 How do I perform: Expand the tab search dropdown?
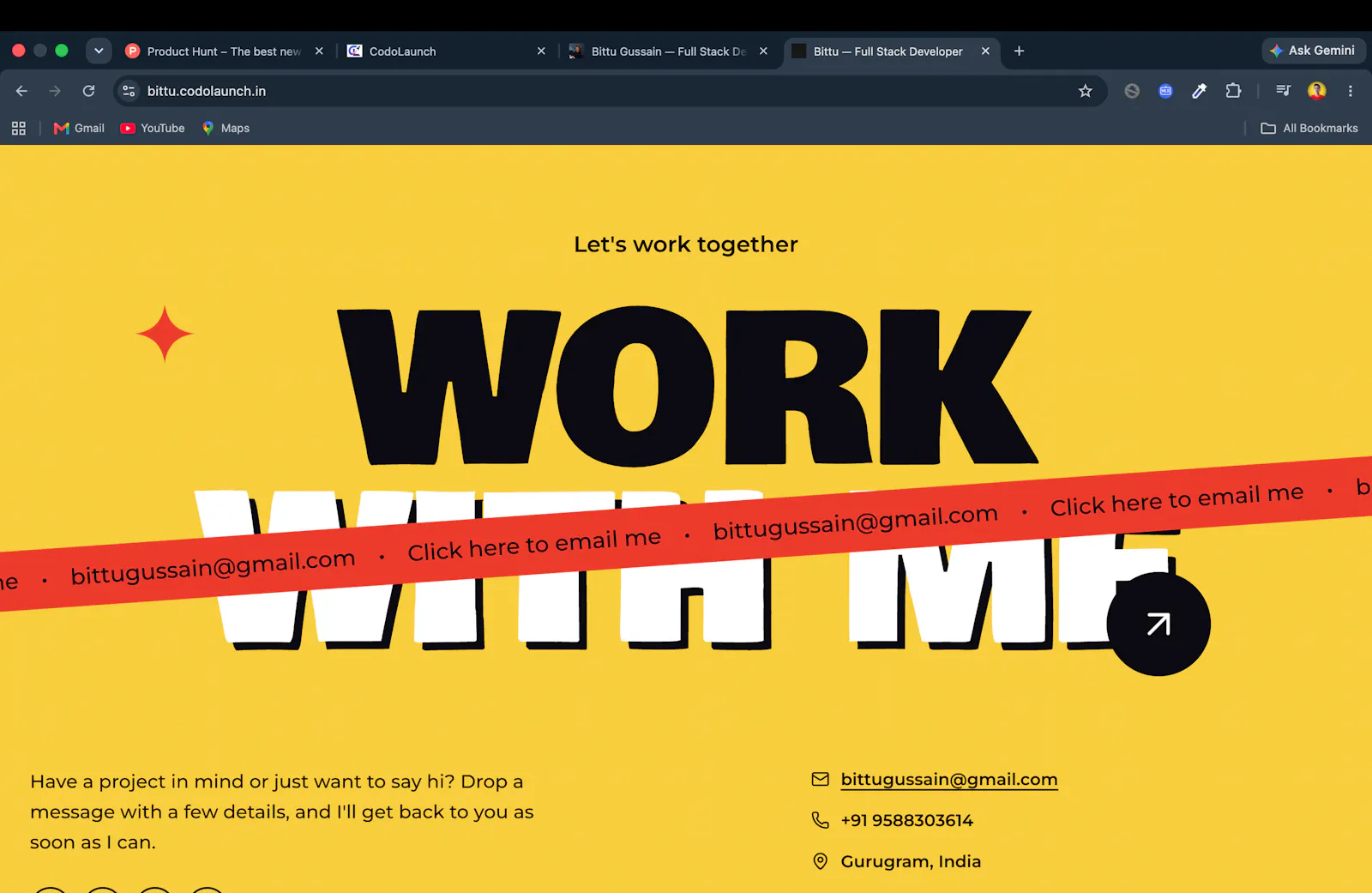99,51
